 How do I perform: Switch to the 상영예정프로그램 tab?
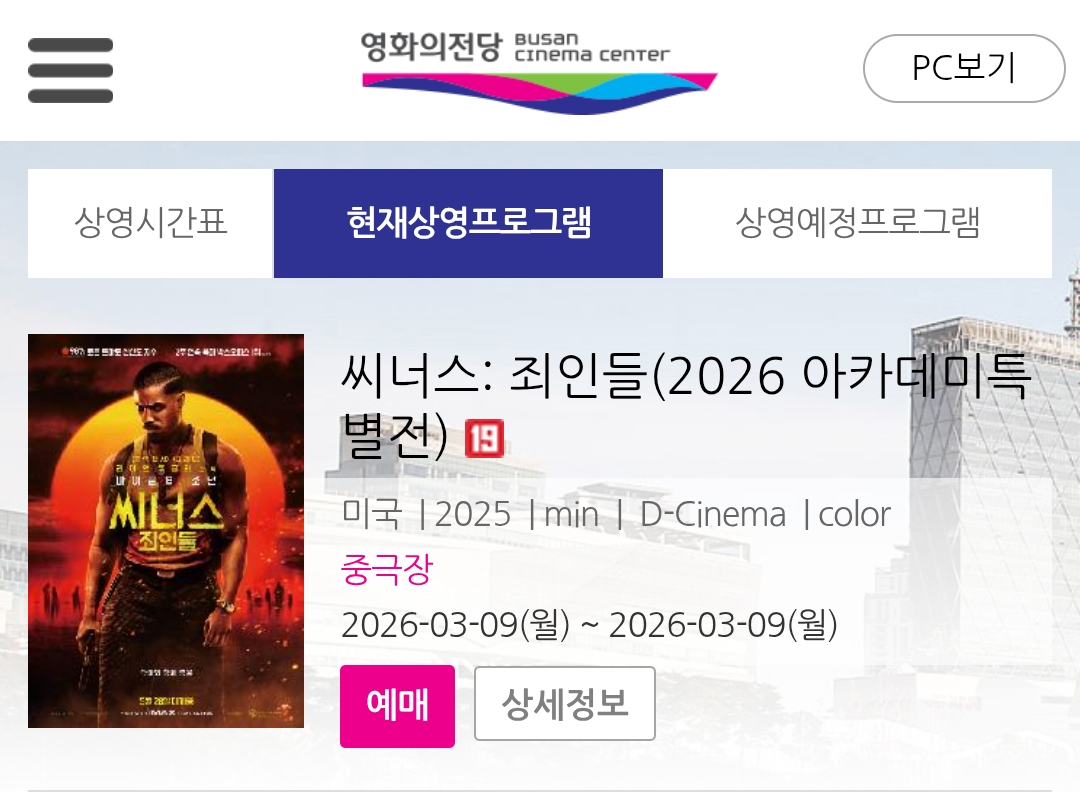(x=858, y=223)
